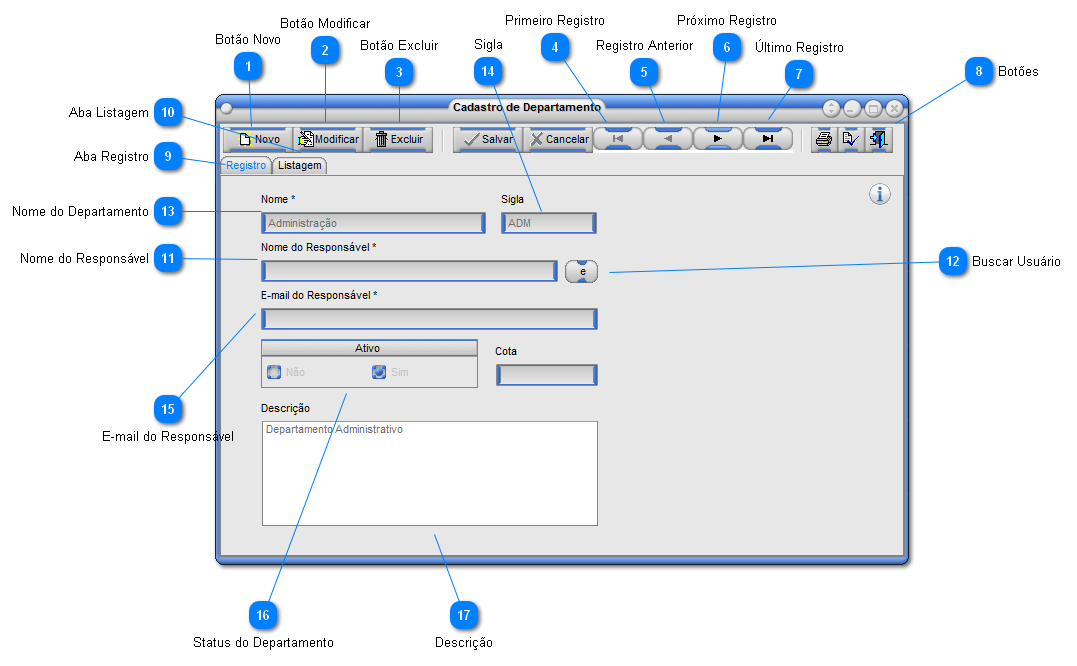Go to the previous record
This screenshot has height=666, width=1077.
coord(668,139)
